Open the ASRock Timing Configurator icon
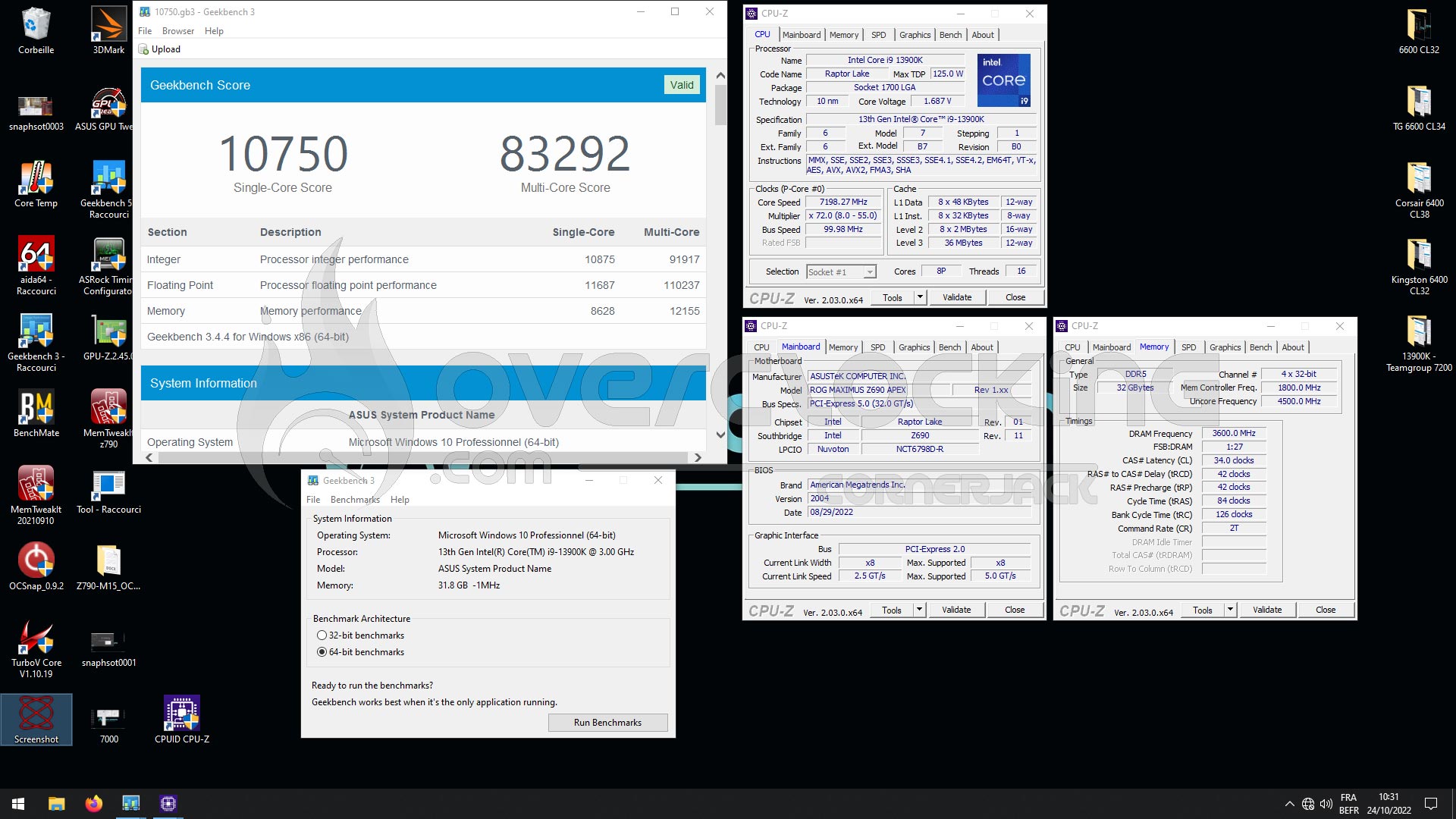The image size is (1456, 819). pyautogui.click(x=106, y=265)
